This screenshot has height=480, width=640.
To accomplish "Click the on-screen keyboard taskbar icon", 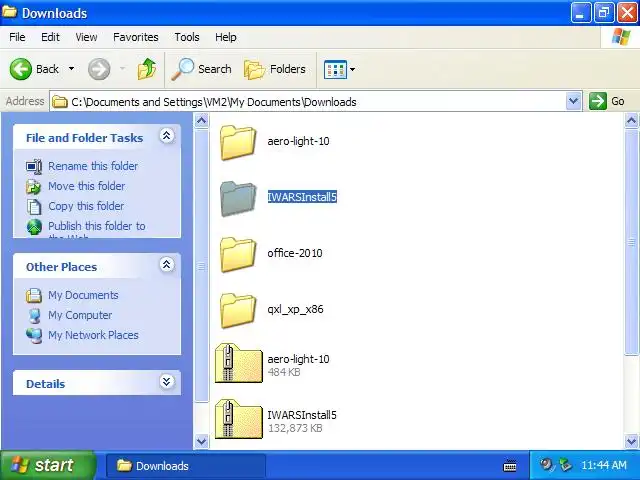I will (510, 466).
